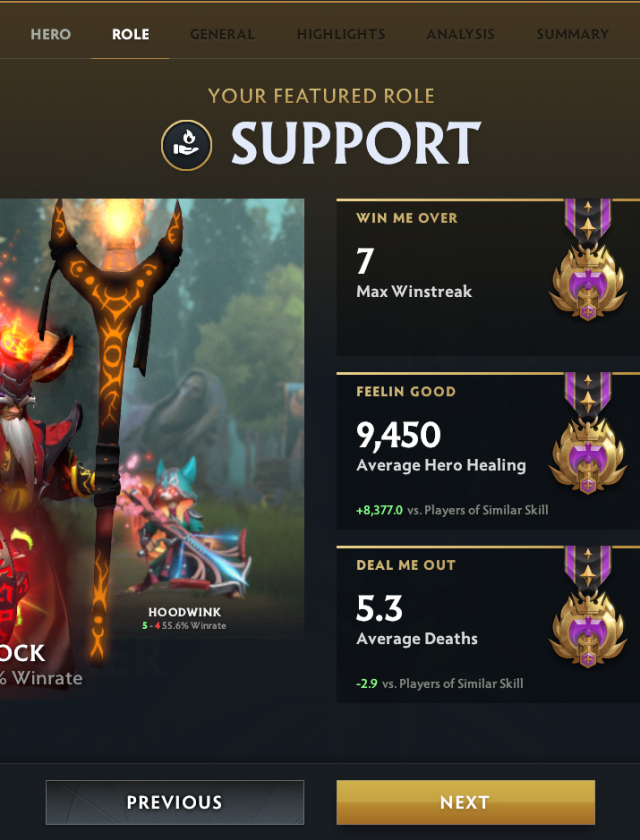Open the Summary tab
Viewport: 640px width, 840px height.
point(573,34)
